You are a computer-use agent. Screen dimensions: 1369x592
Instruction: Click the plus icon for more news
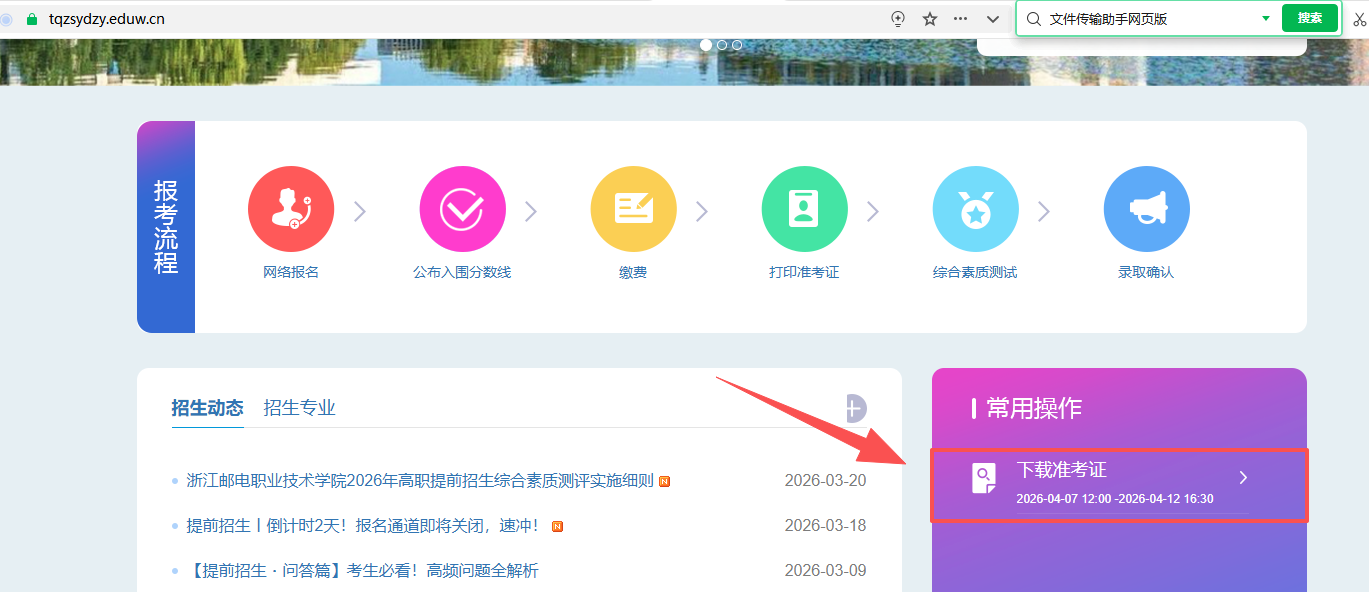pyautogui.click(x=853, y=408)
